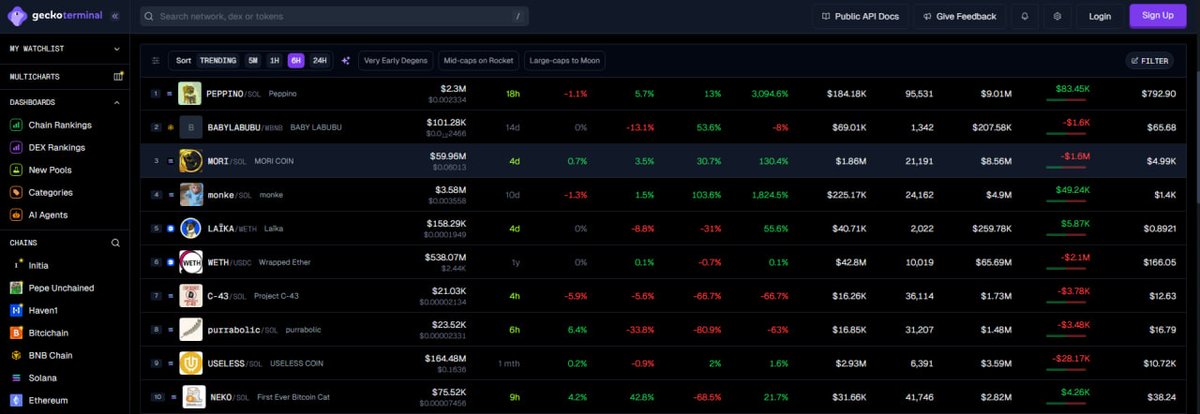
Task: Set the timeframe to 1H
Action: [x=274, y=61]
